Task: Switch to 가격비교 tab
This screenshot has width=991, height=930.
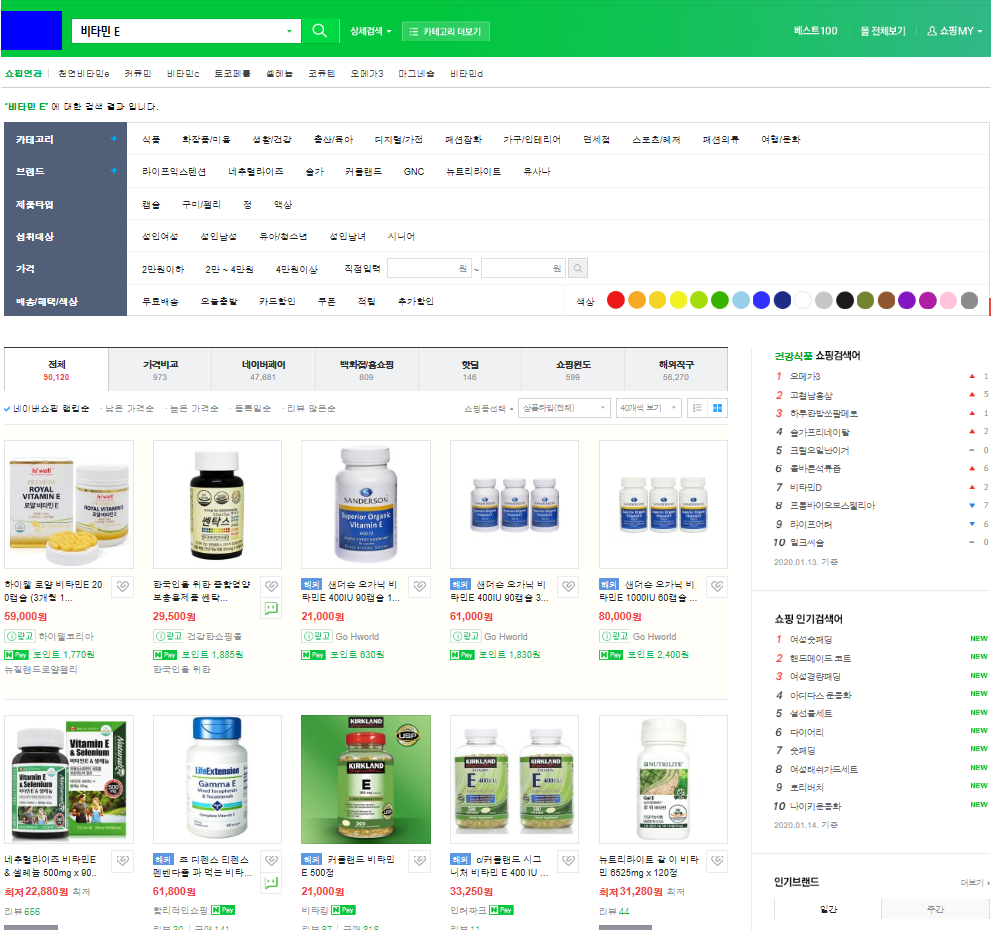Action: coord(160,370)
